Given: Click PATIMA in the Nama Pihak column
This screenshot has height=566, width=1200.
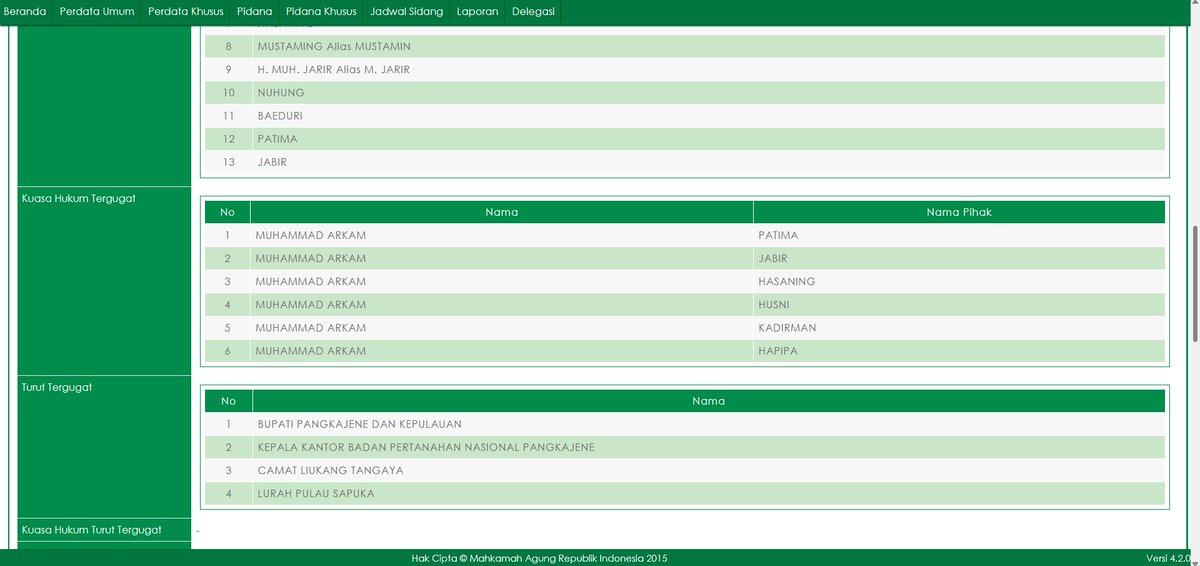Looking at the screenshot, I should point(778,236).
